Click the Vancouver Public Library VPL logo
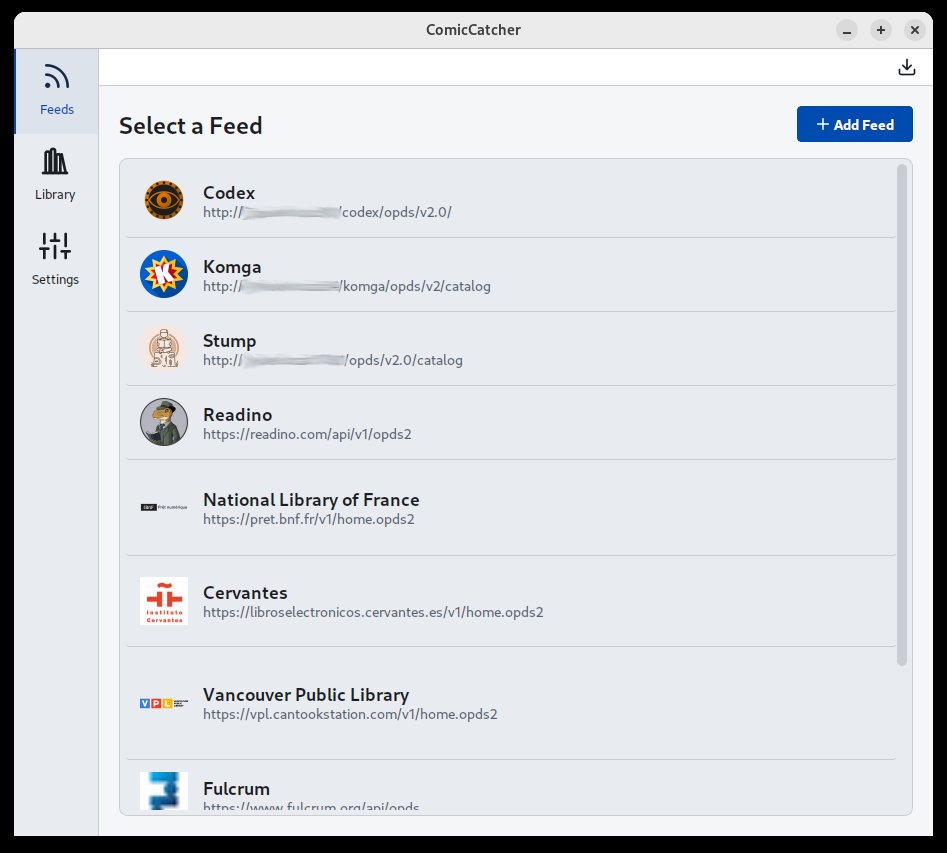947x853 pixels. click(x=164, y=703)
